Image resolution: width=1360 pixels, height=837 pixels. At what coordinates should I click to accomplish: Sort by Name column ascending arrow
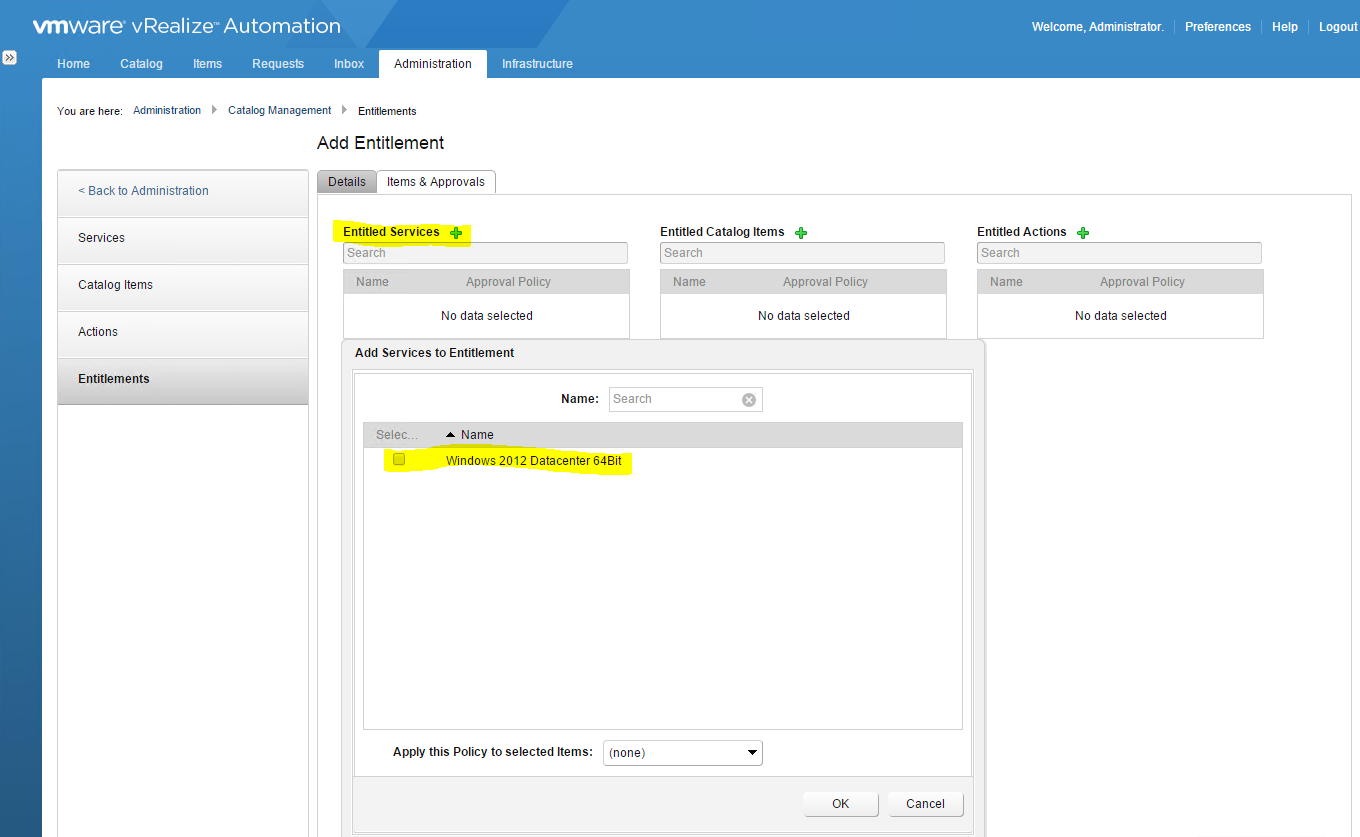(450, 435)
